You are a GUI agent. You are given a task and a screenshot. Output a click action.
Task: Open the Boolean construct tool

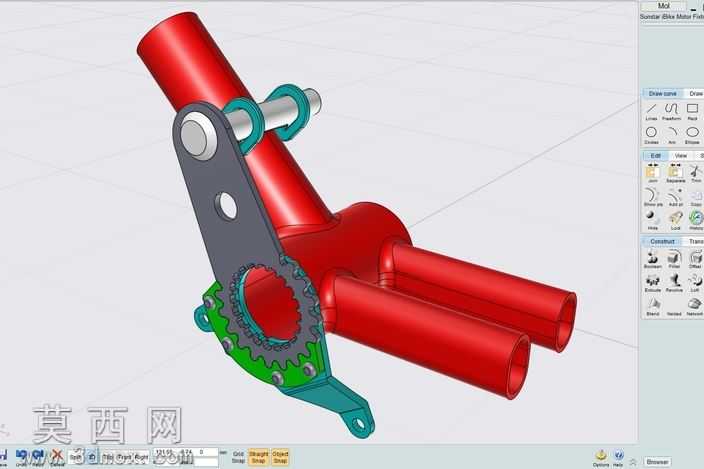pos(652,259)
